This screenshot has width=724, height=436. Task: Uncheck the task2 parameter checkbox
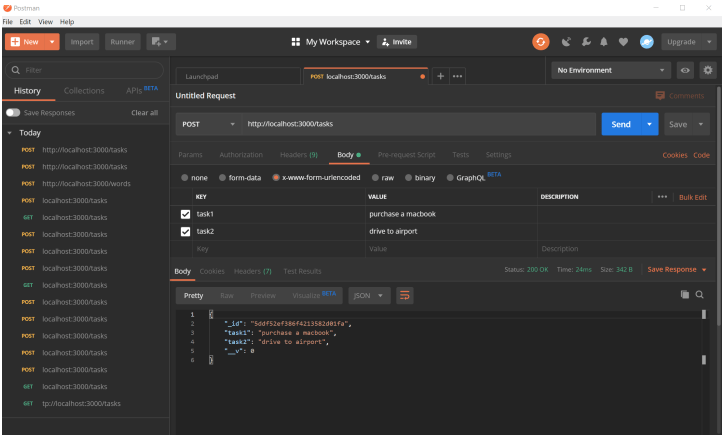point(185,231)
